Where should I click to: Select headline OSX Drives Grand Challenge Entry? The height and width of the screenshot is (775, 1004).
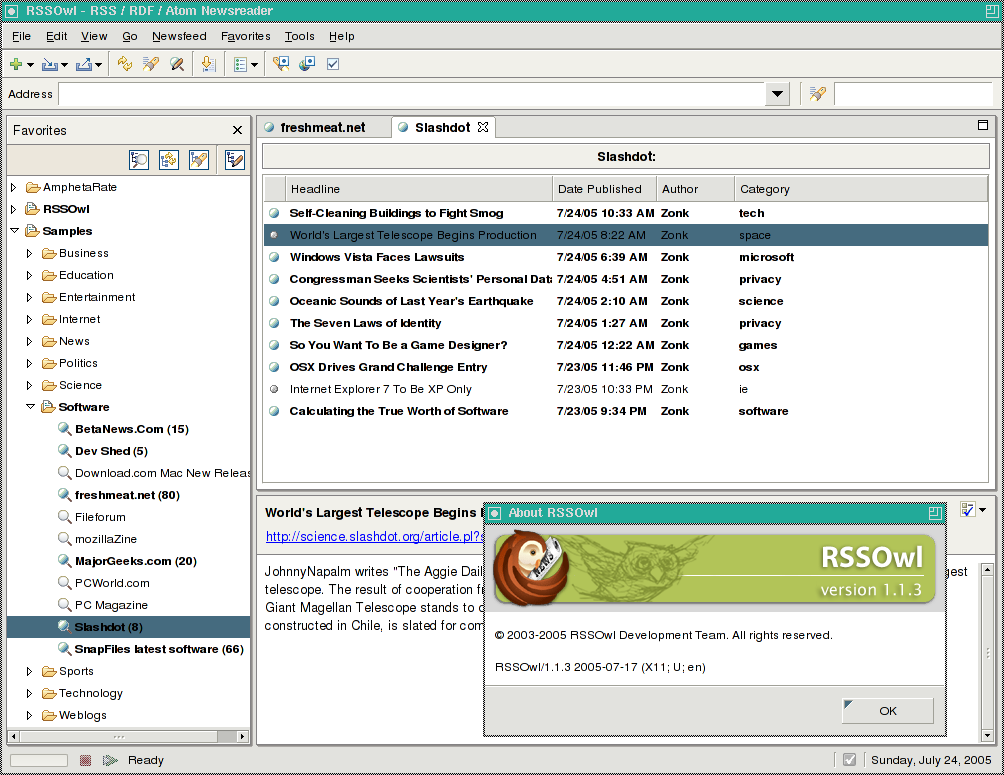pyautogui.click(x=388, y=367)
